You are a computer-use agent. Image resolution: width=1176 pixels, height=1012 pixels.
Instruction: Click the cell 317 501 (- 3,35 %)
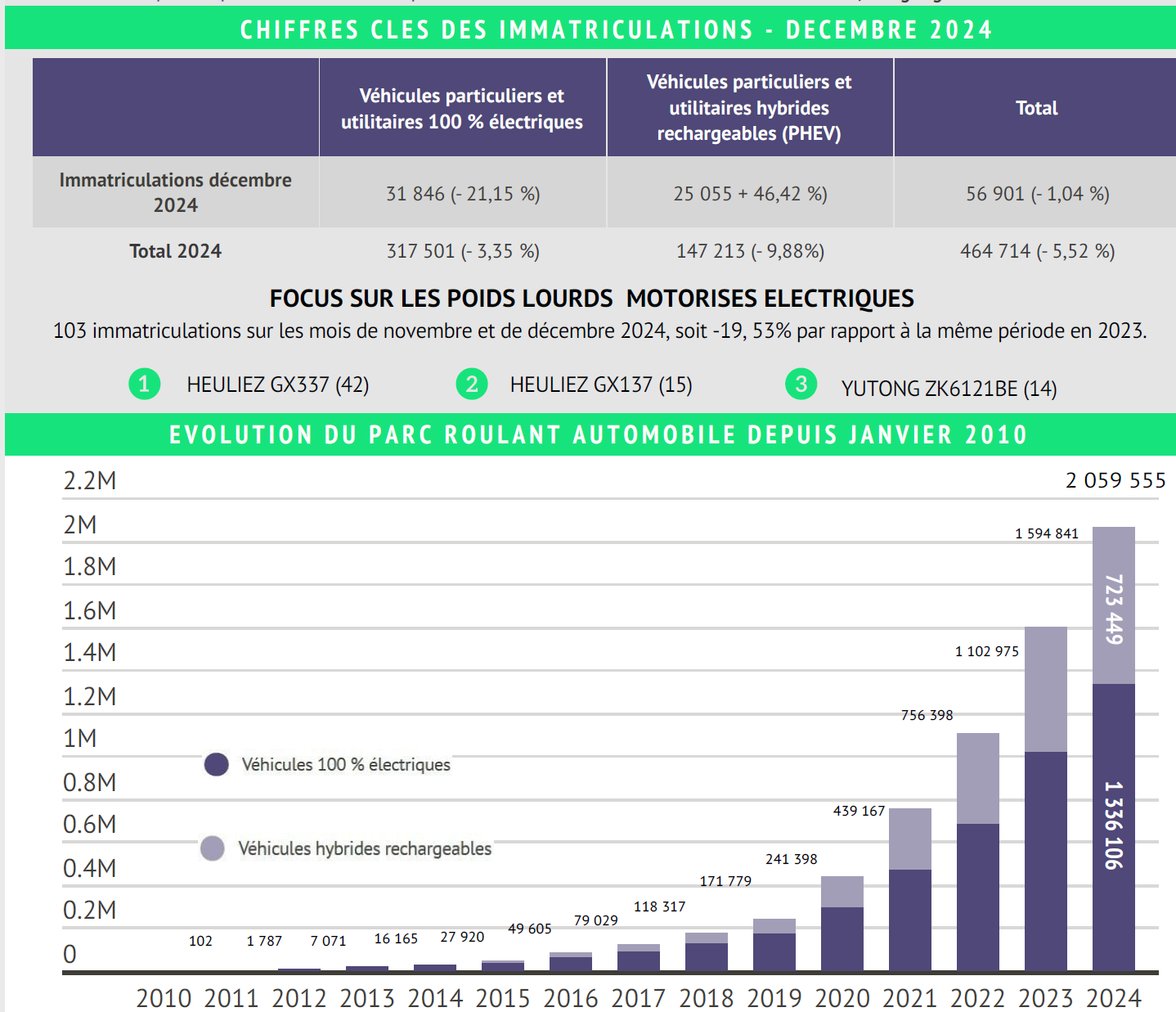[x=463, y=251]
